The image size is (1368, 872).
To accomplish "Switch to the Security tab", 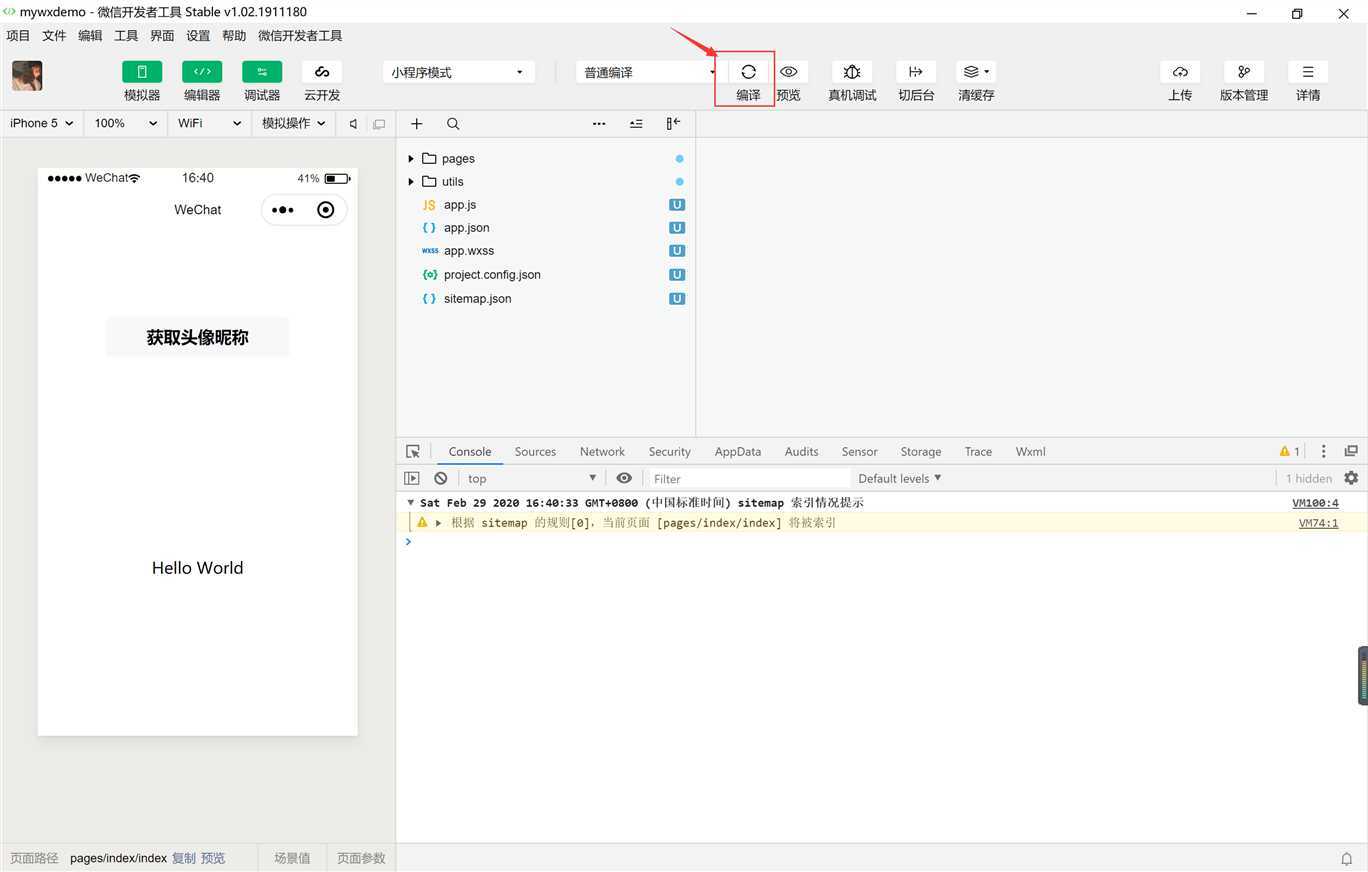I will [669, 452].
